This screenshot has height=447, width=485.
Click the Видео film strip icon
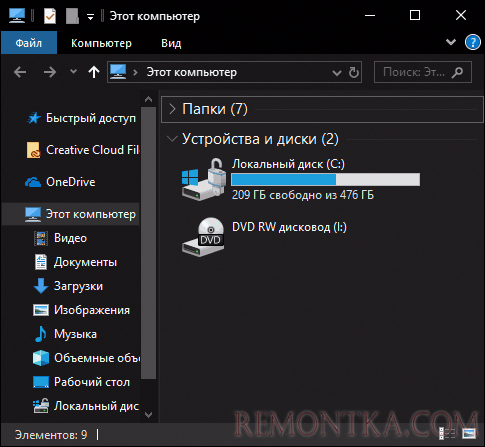41,238
